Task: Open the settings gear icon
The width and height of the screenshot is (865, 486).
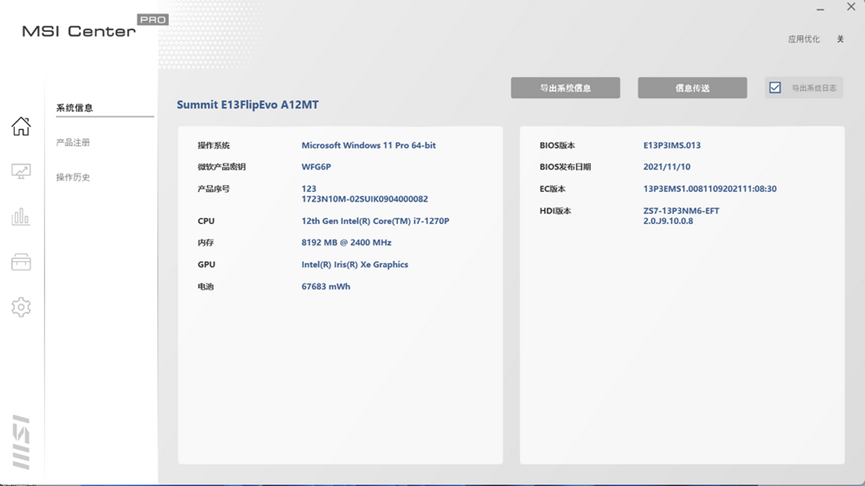Action: 21,307
